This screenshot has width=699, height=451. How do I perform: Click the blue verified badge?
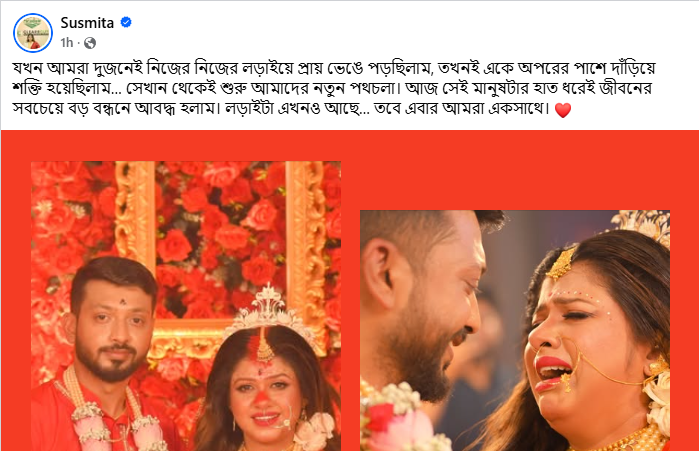pyautogui.click(x=126, y=22)
